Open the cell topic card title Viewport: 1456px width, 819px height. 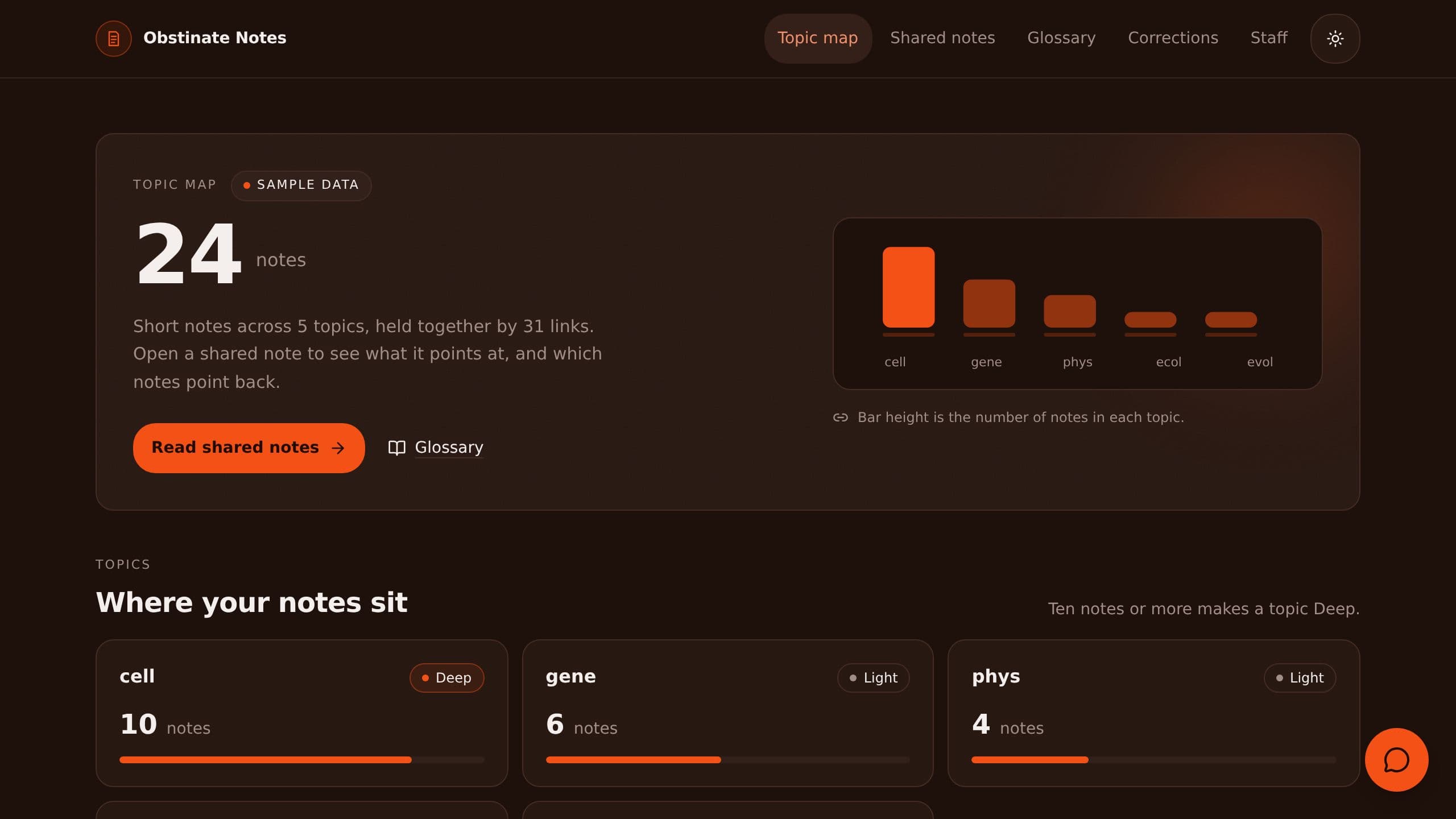tap(137, 676)
